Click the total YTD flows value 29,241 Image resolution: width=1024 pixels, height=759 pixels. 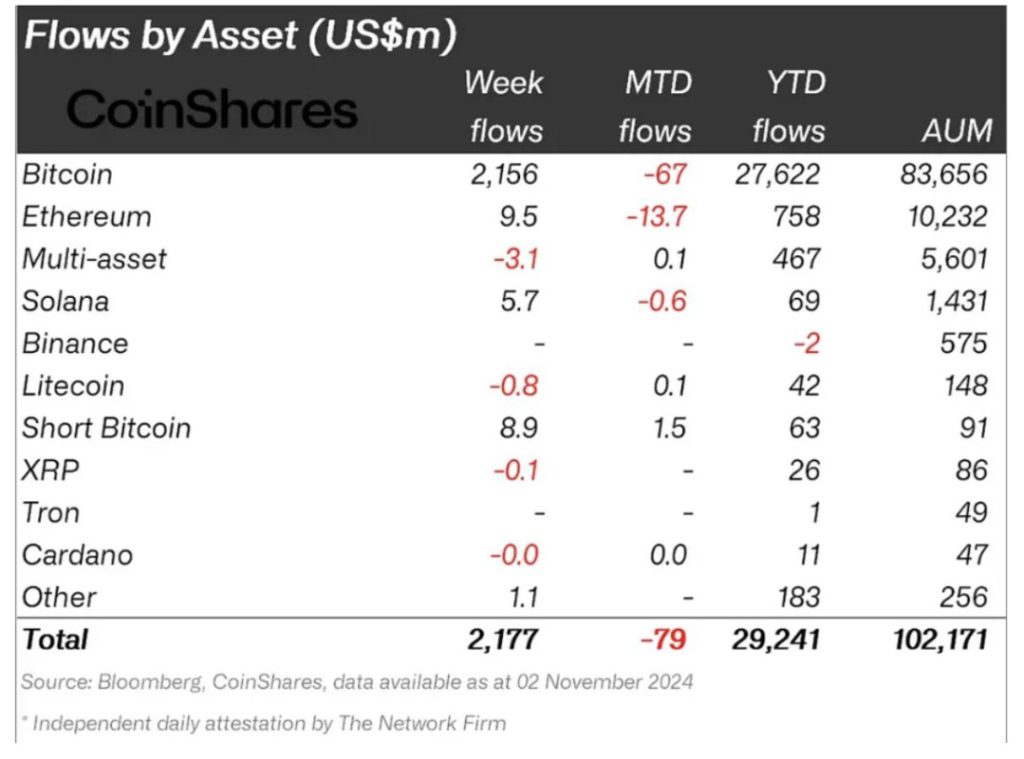coord(778,638)
